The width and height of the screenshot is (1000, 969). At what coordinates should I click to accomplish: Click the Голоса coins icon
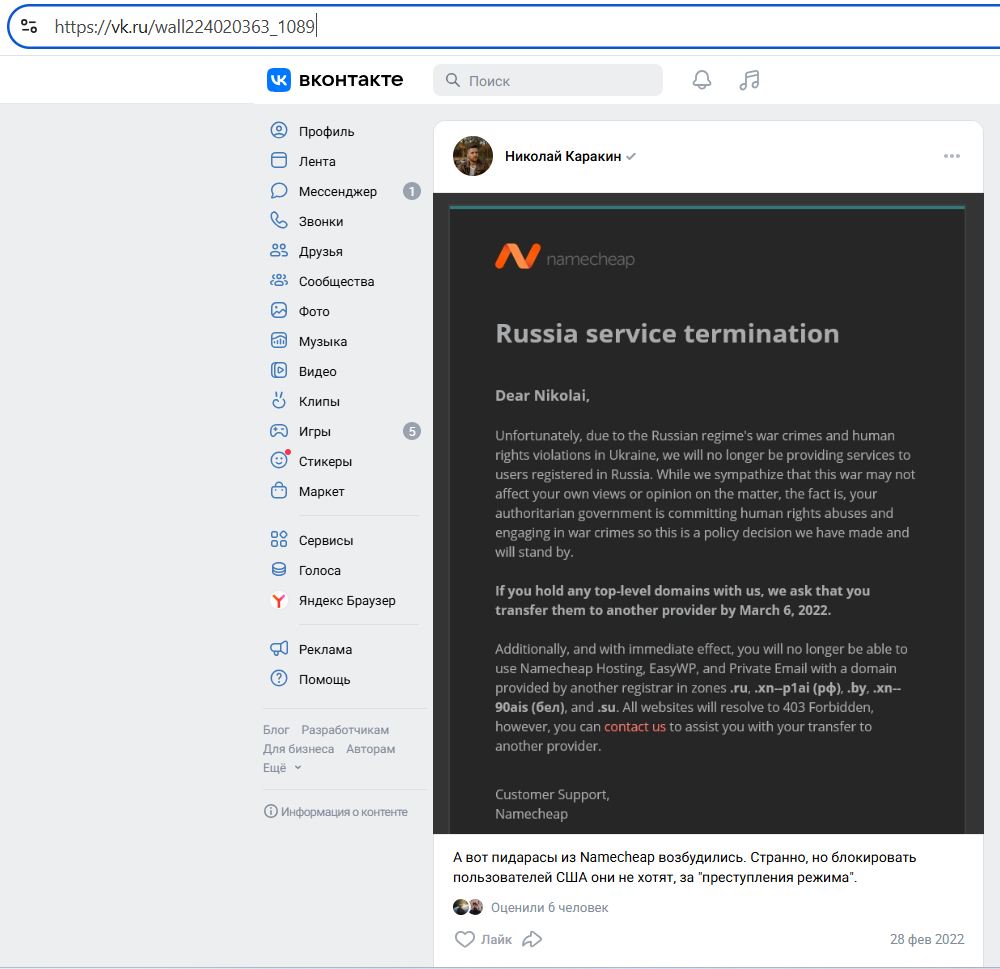pyautogui.click(x=279, y=570)
